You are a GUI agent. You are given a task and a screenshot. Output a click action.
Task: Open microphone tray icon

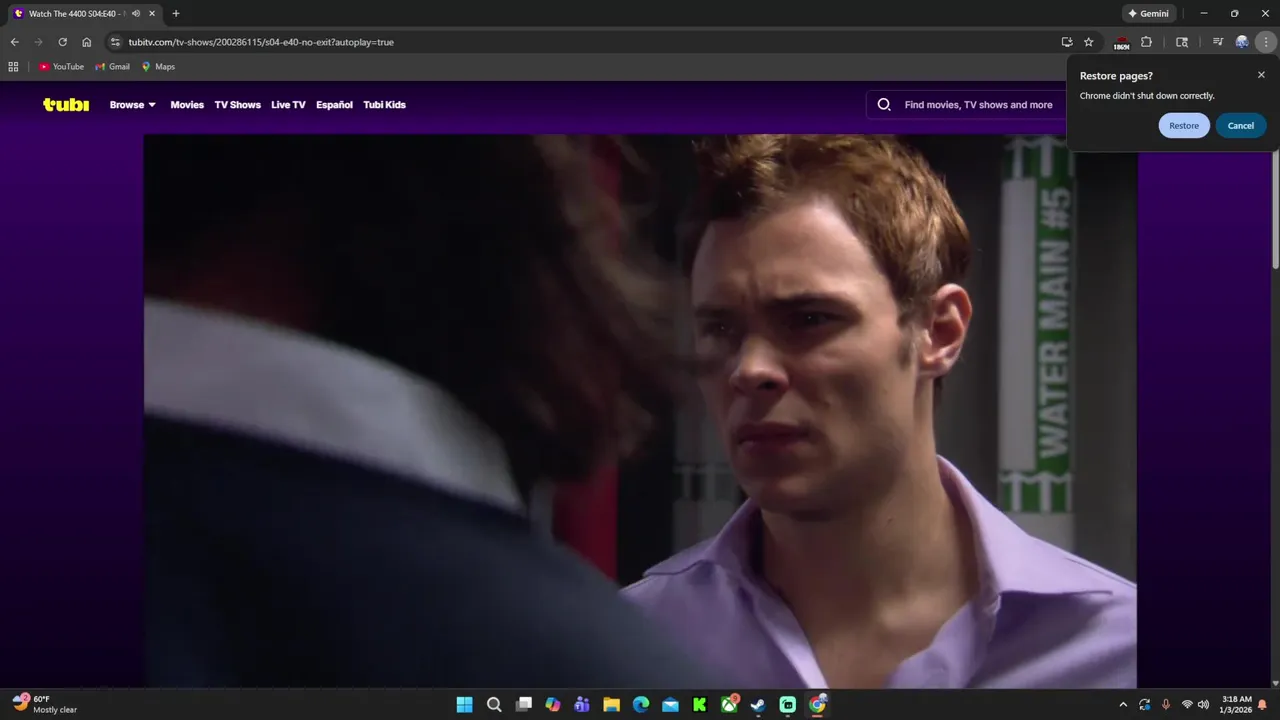click(1166, 705)
